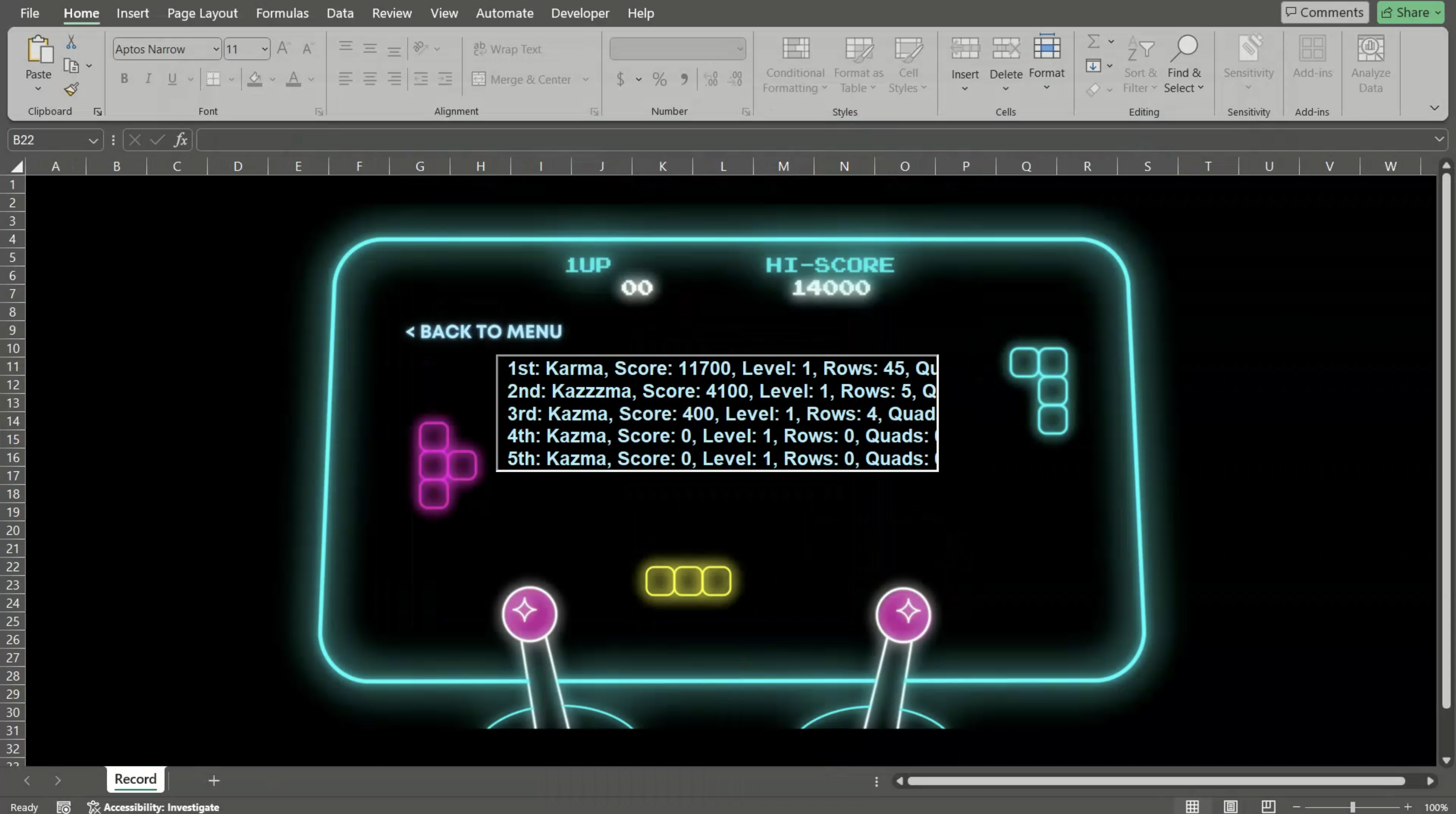Click the Share button
The width and height of the screenshot is (1456, 814).
[x=1405, y=13]
